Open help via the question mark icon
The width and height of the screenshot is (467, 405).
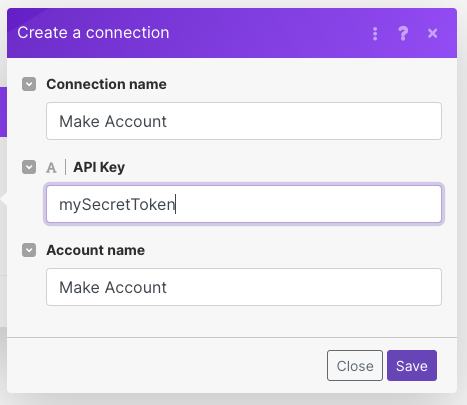coord(403,34)
